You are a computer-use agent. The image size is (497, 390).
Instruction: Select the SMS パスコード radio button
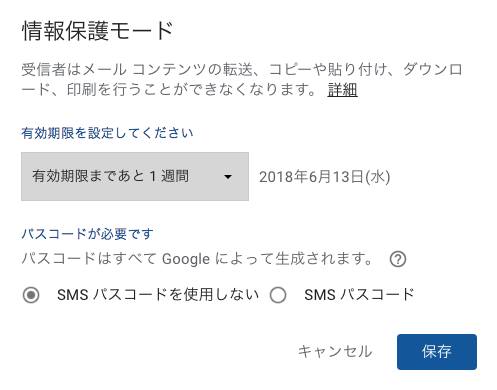click(278, 295)
